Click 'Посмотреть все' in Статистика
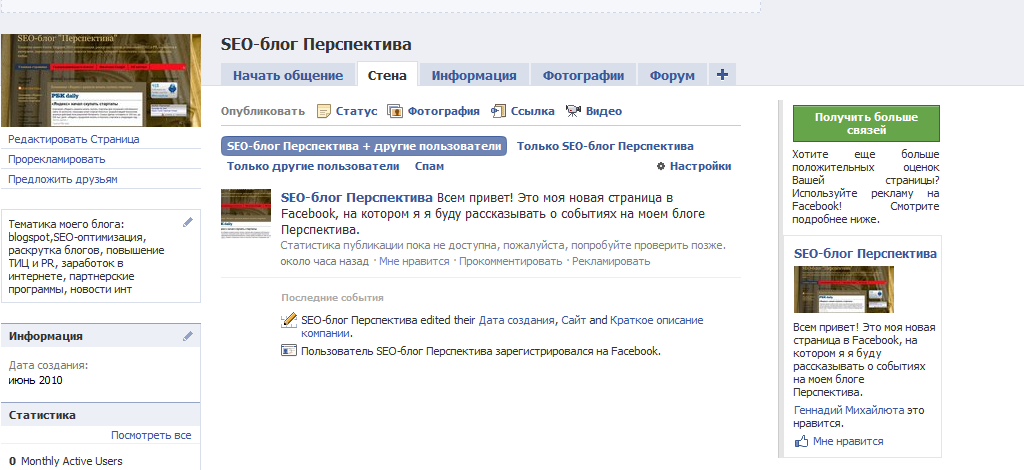 coord(151,435)
